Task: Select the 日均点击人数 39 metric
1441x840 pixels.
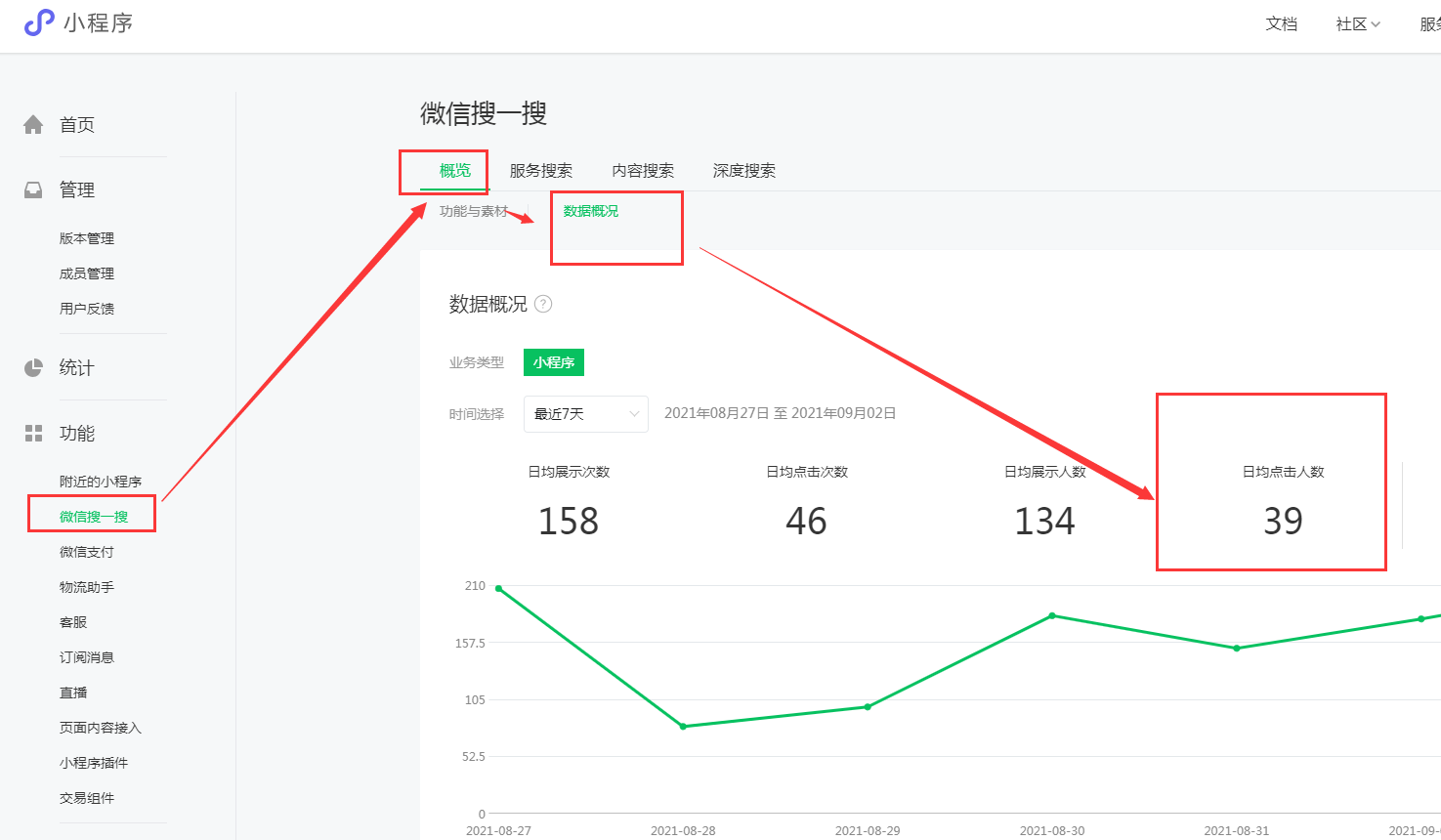Action: tap(1284, 503)
